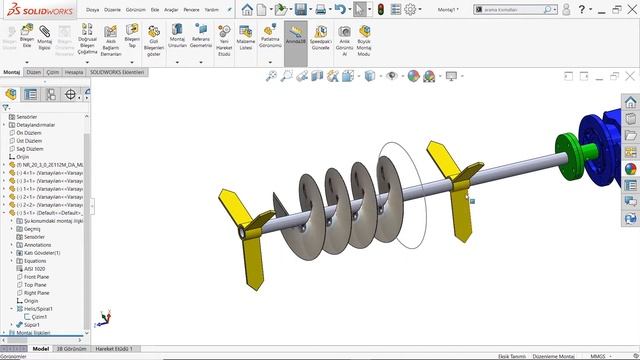
Task: Click the Referans Geometrisi icon
Action: coord(201,29)
